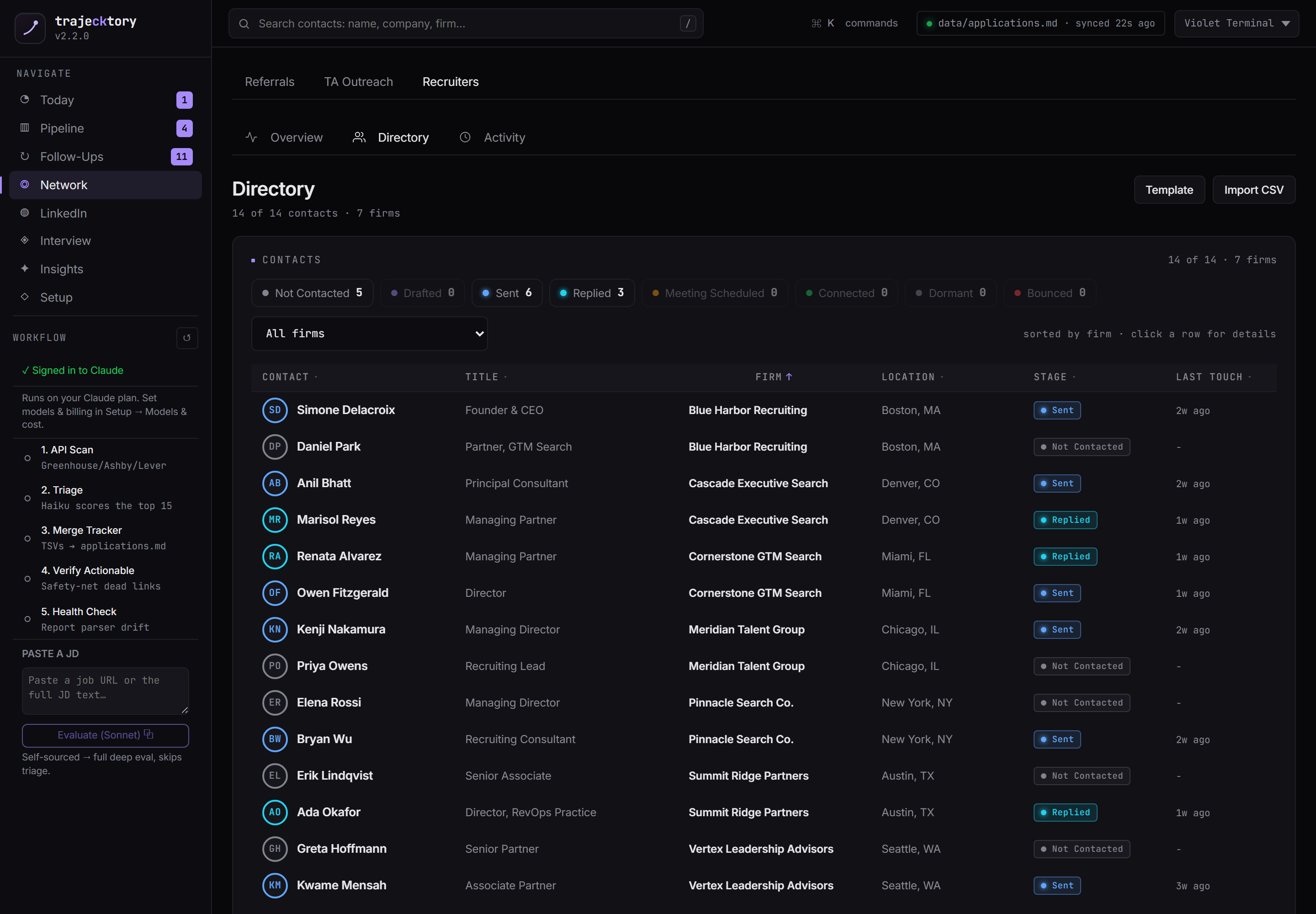The width and height of the screenshot is (1316, 914).
Task: Click the workflow reset icon
Action: click(187, 338)
